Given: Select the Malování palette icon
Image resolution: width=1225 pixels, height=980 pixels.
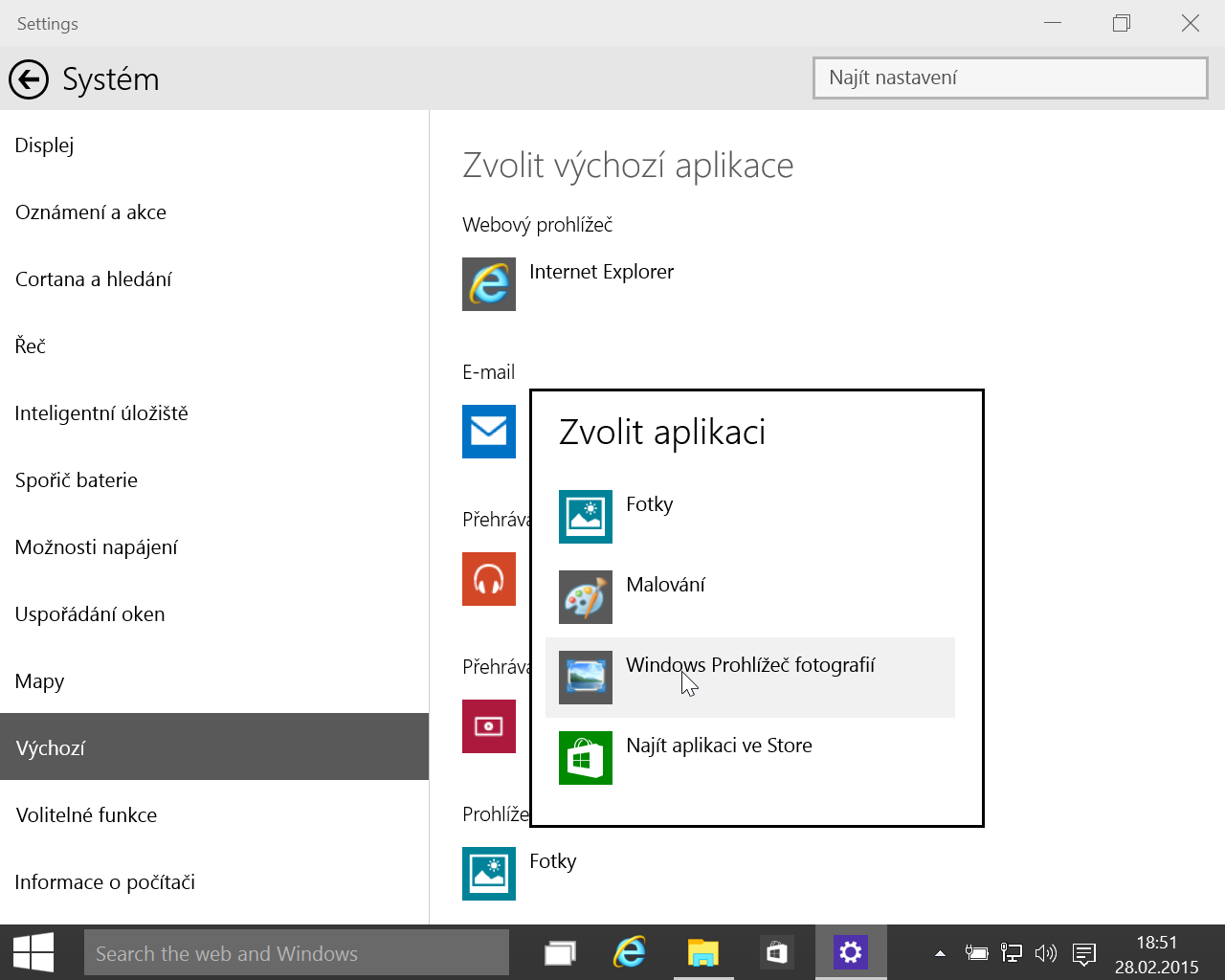Looking at the screenshot, I should click(586, 597).
